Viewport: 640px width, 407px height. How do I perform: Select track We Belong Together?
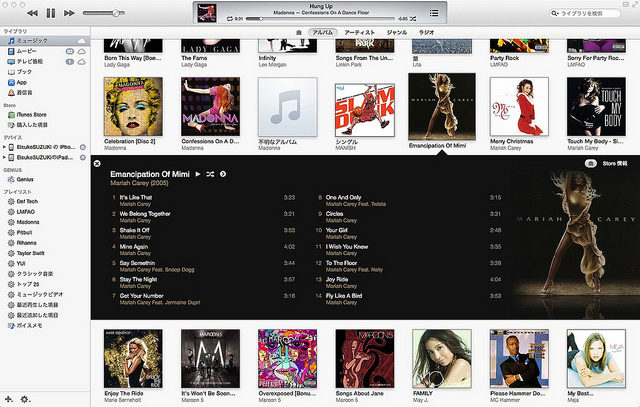point(145,214)
